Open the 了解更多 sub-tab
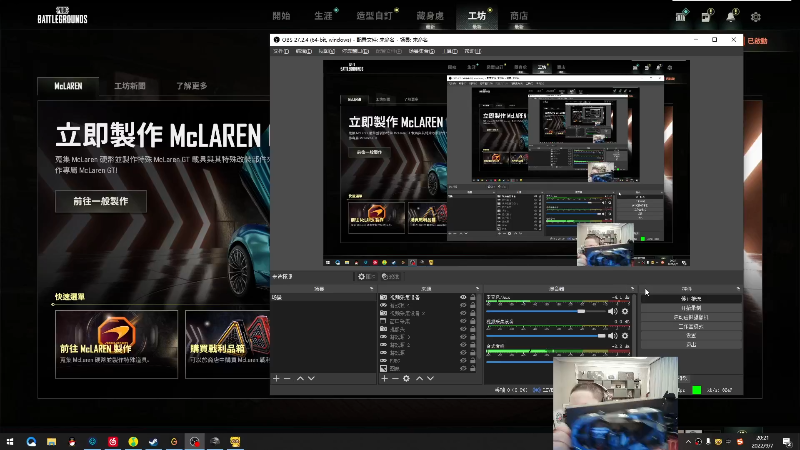This screenshot has height=450, width=800. pos(192,86)
